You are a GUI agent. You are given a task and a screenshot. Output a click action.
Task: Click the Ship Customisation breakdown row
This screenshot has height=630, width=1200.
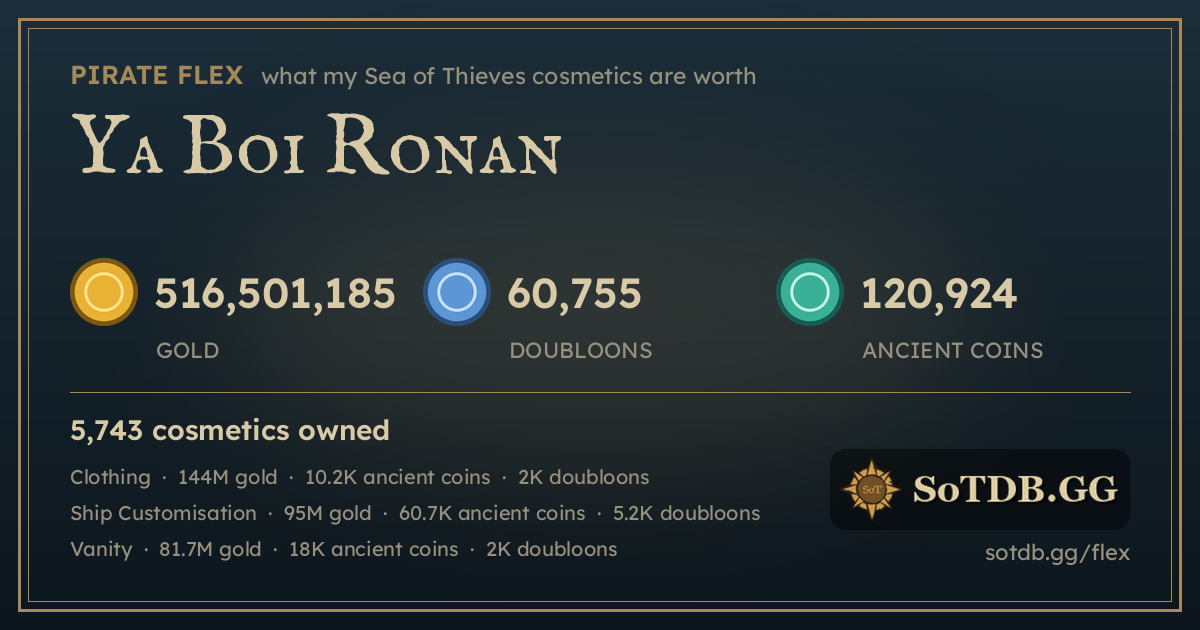pyautogui.click(x=415, y=513)
